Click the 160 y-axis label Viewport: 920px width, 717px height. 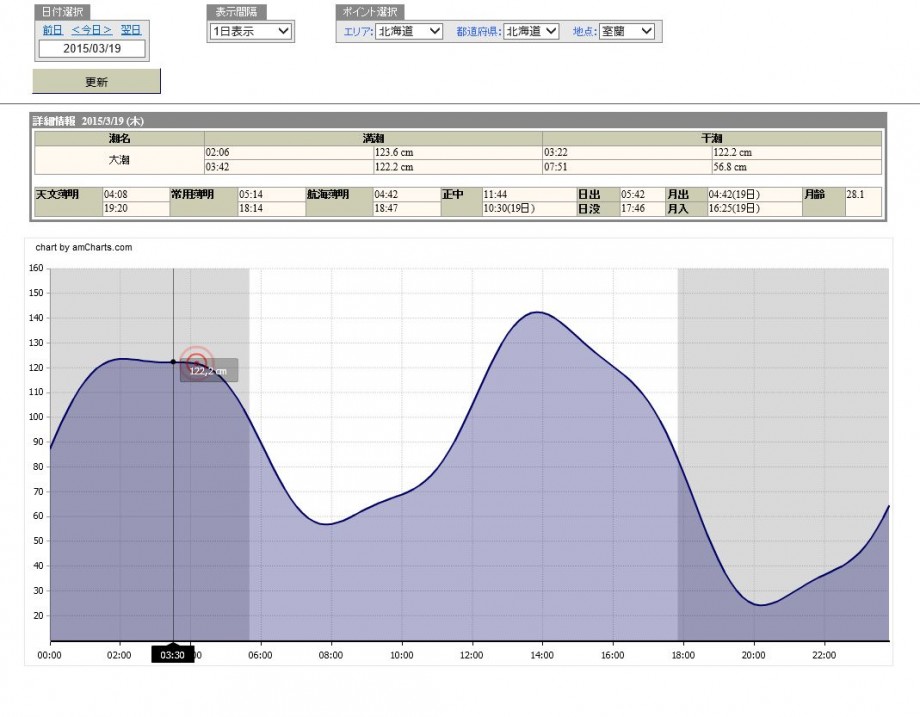click(36, 268)
